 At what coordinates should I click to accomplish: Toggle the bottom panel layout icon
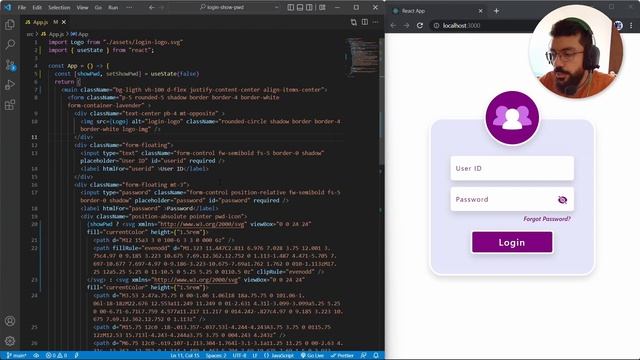(x=300, y=7)
